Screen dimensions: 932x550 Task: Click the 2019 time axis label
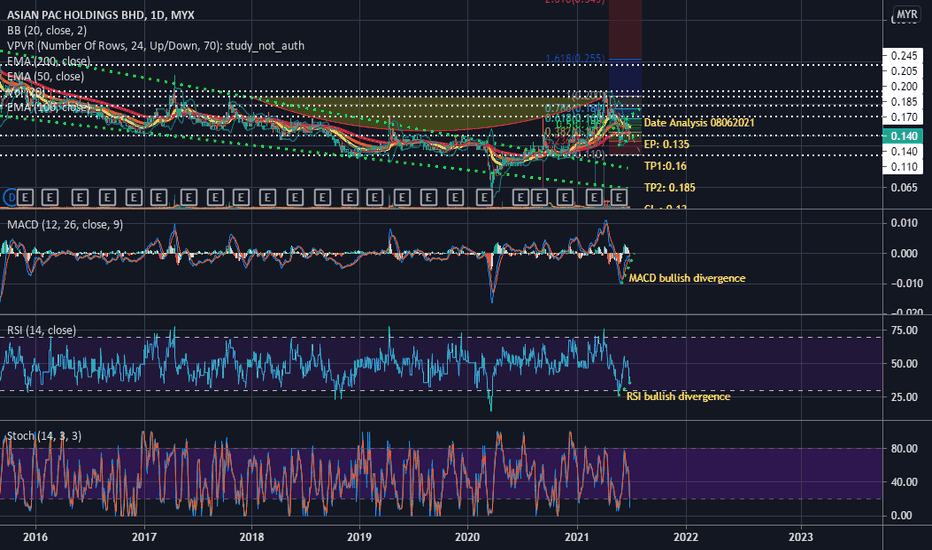(x=359, y=538)
